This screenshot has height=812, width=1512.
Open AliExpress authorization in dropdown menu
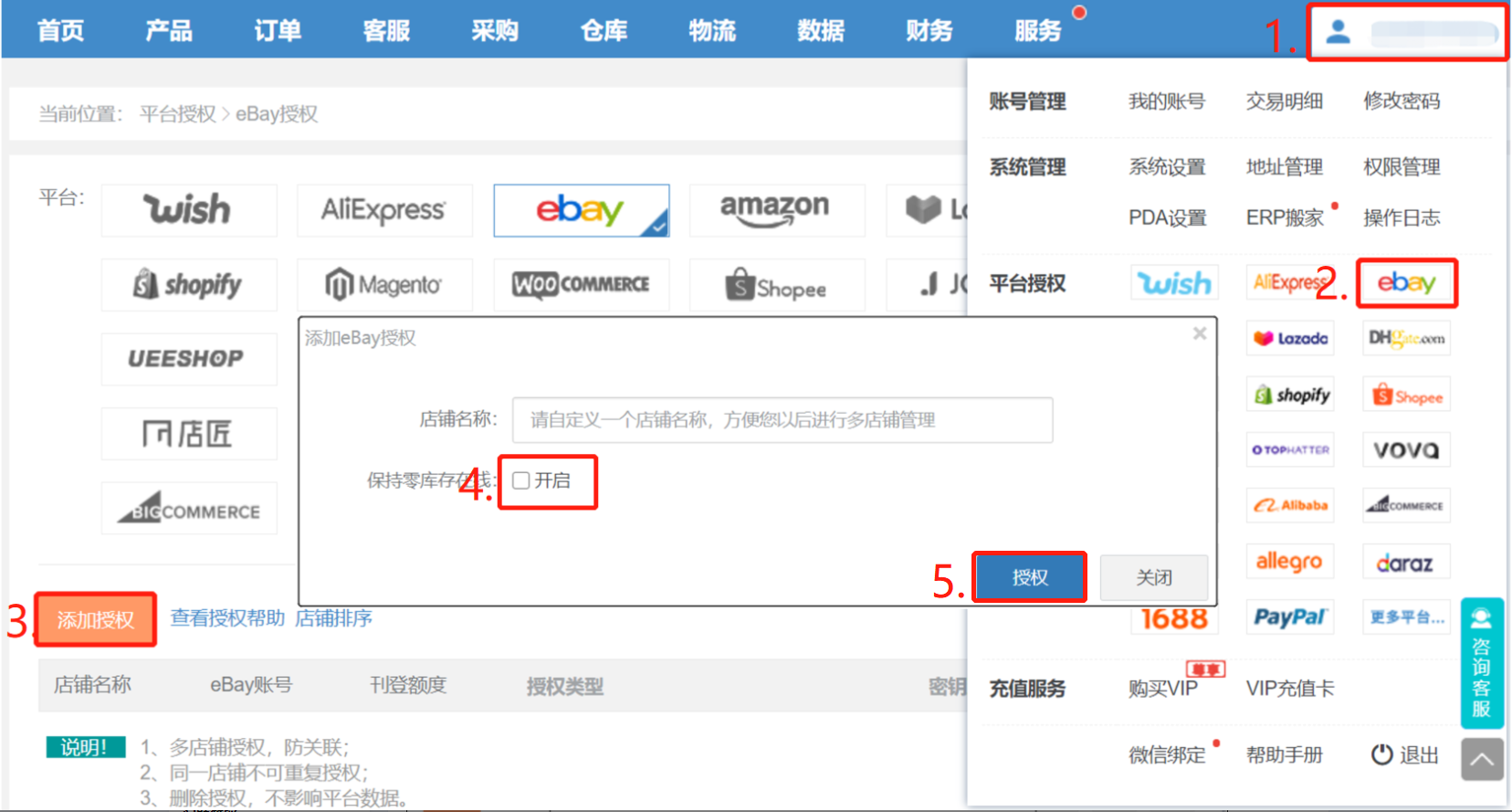click(x=1288, y=283)
